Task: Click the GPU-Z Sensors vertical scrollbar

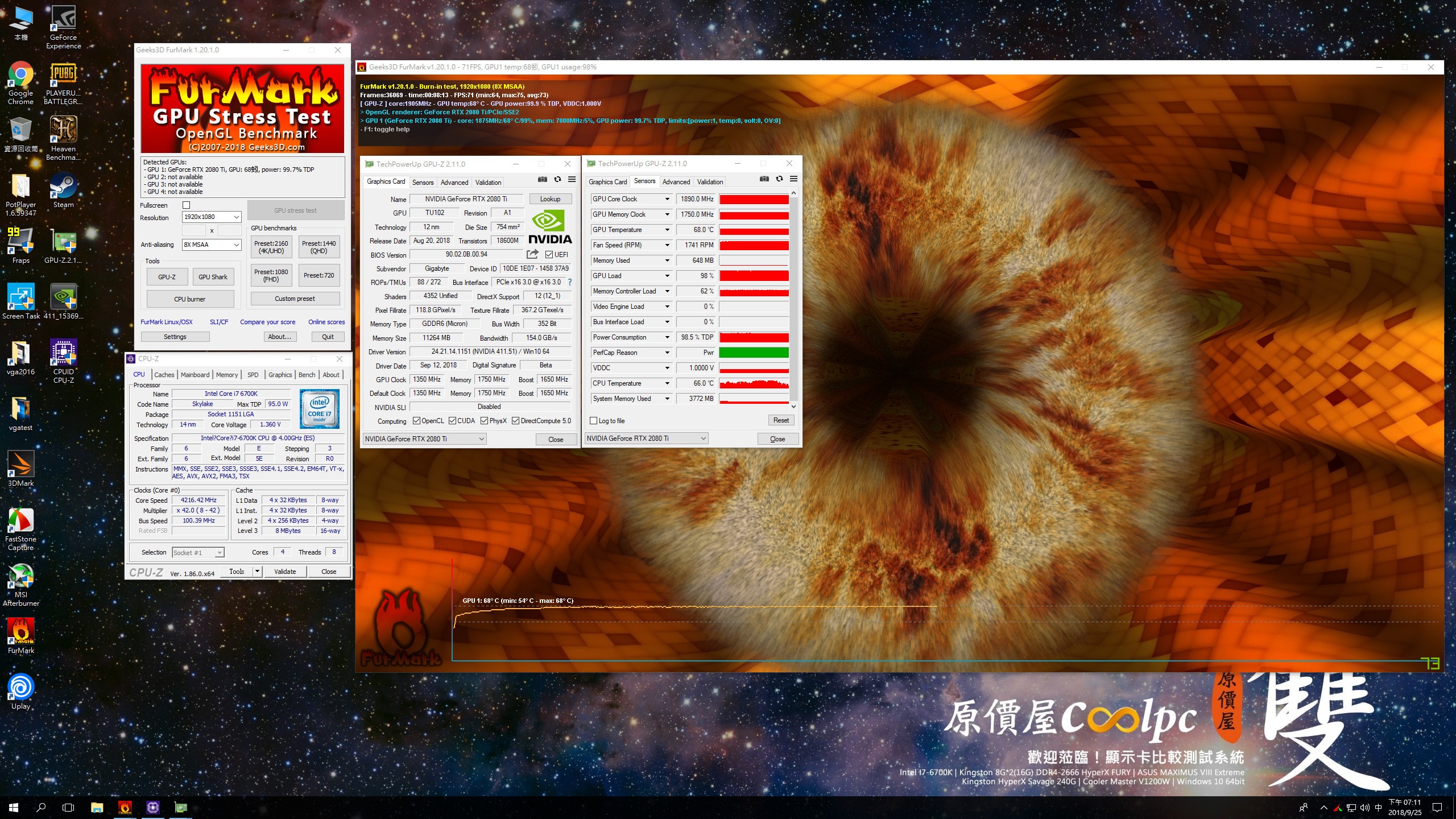Action: (x=793, y=300)
